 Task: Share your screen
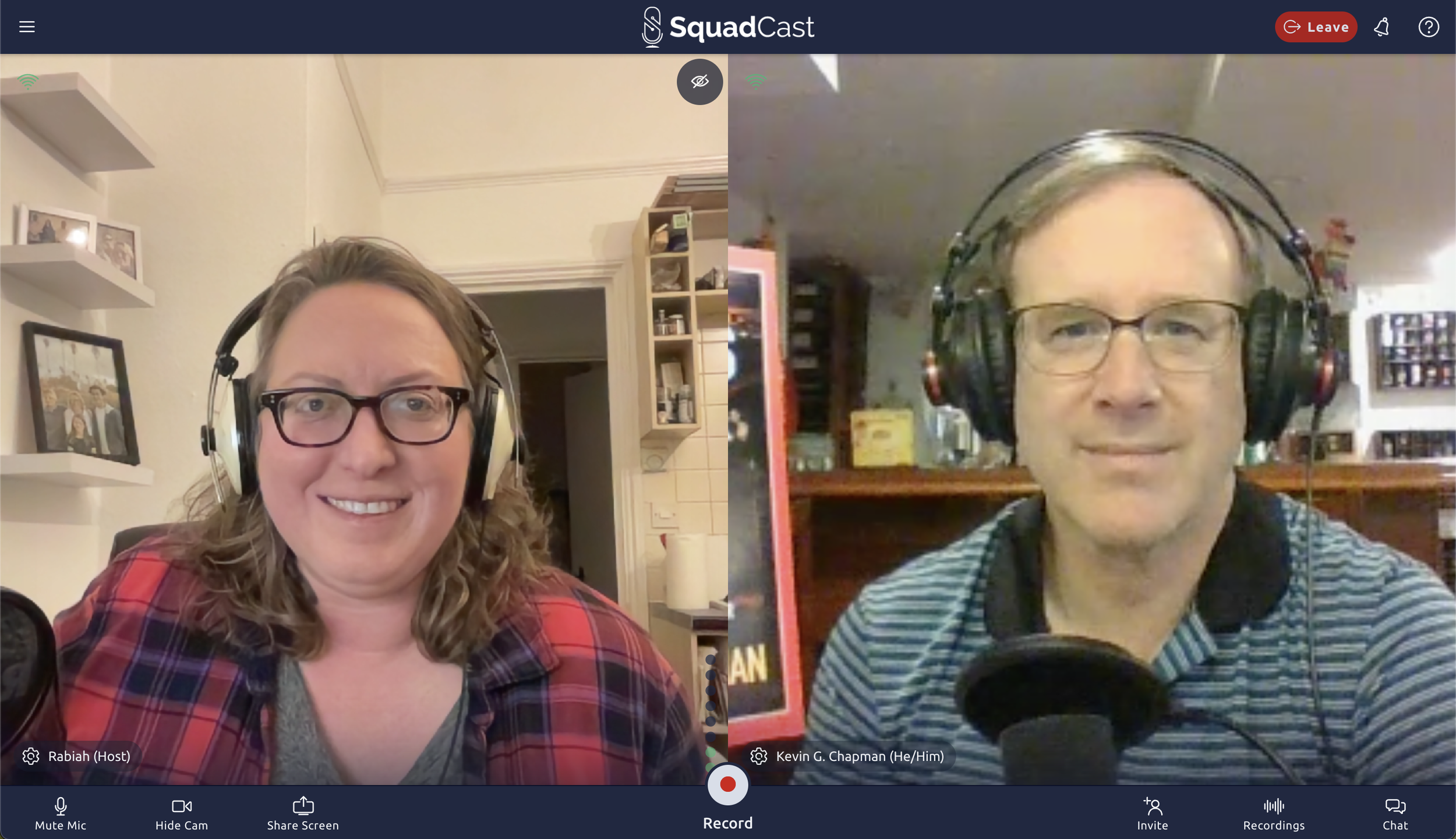pos(303,813)
